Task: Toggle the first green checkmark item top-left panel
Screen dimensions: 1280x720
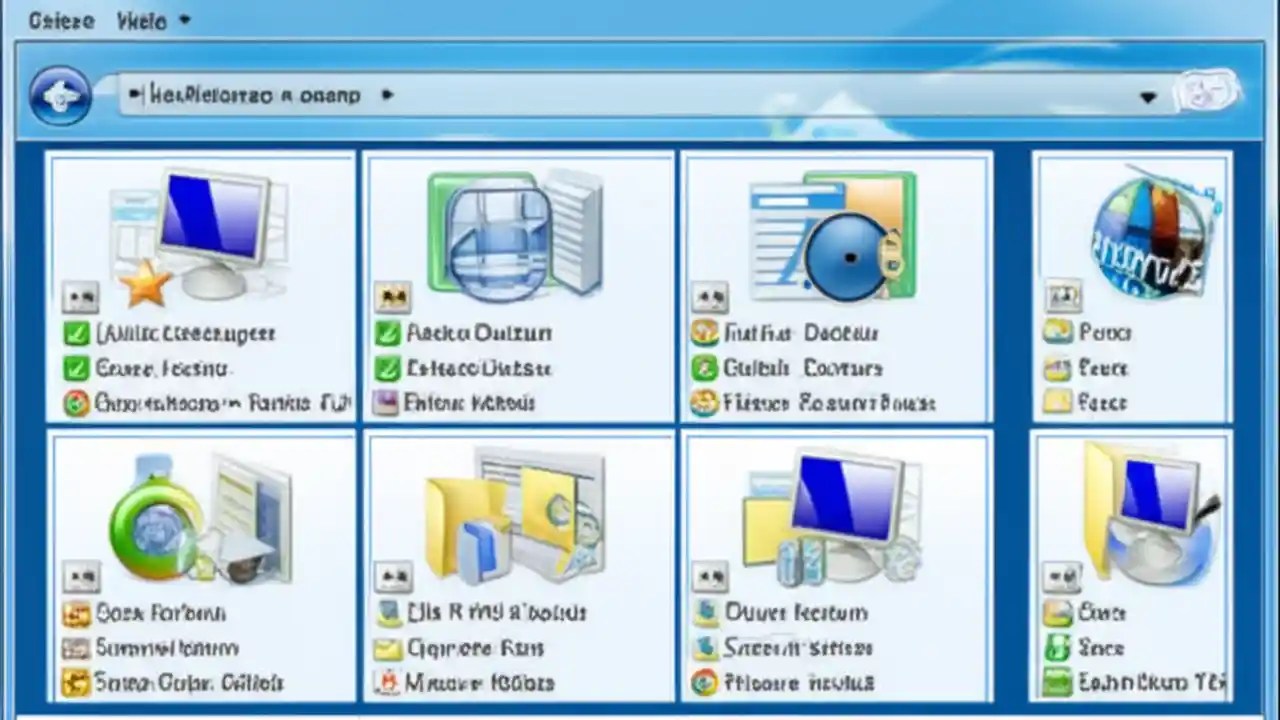Action: pyautogui.click(x=78, y=333)
